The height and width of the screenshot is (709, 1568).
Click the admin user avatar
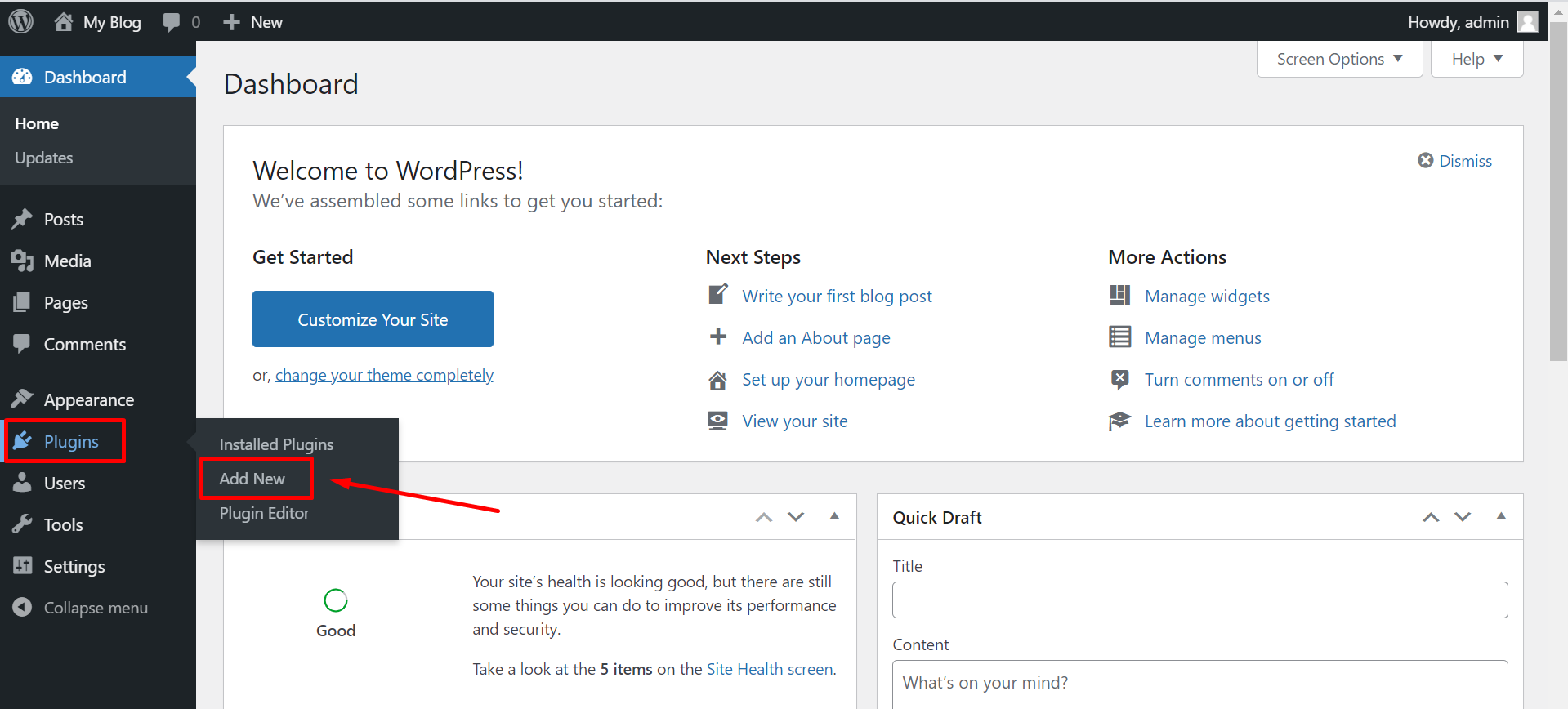click(x=1526, y=22)
